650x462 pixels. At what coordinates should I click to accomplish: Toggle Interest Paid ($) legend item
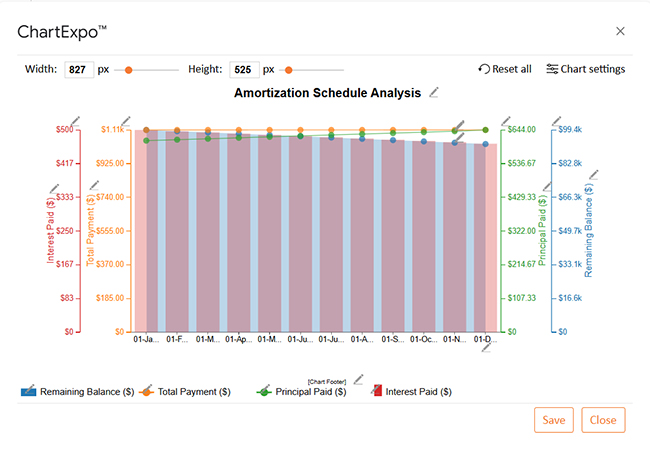(410, 392)
